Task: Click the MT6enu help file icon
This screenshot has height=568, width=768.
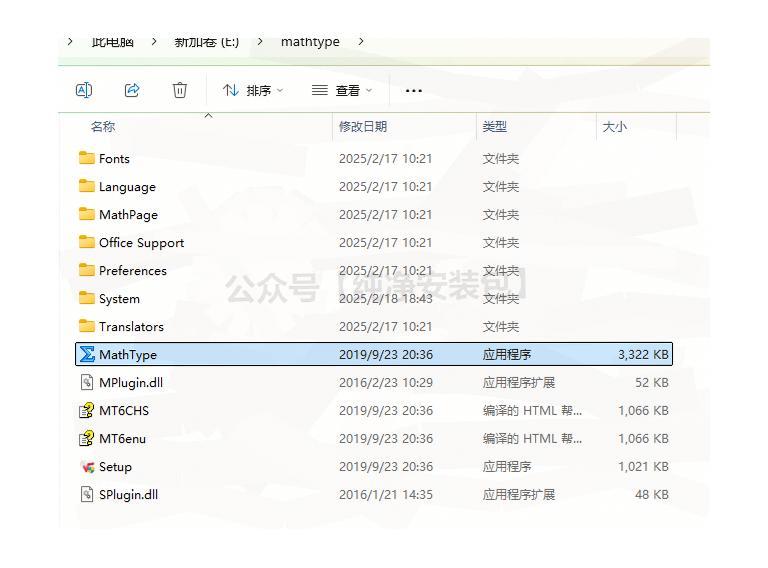Action: point(87,438)
